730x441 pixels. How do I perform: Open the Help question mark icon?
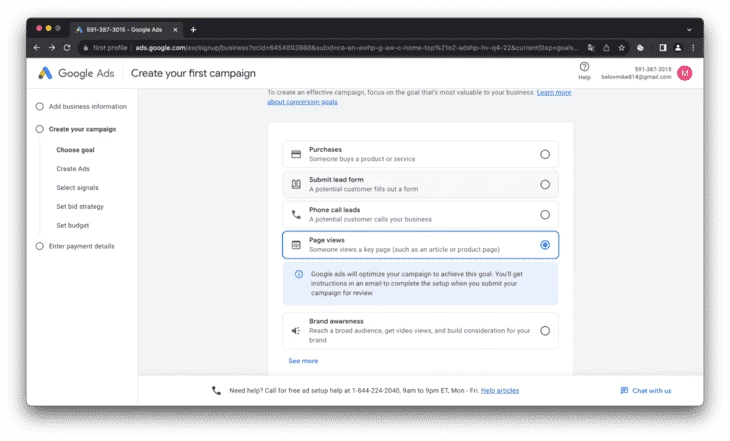pos(584,67)
